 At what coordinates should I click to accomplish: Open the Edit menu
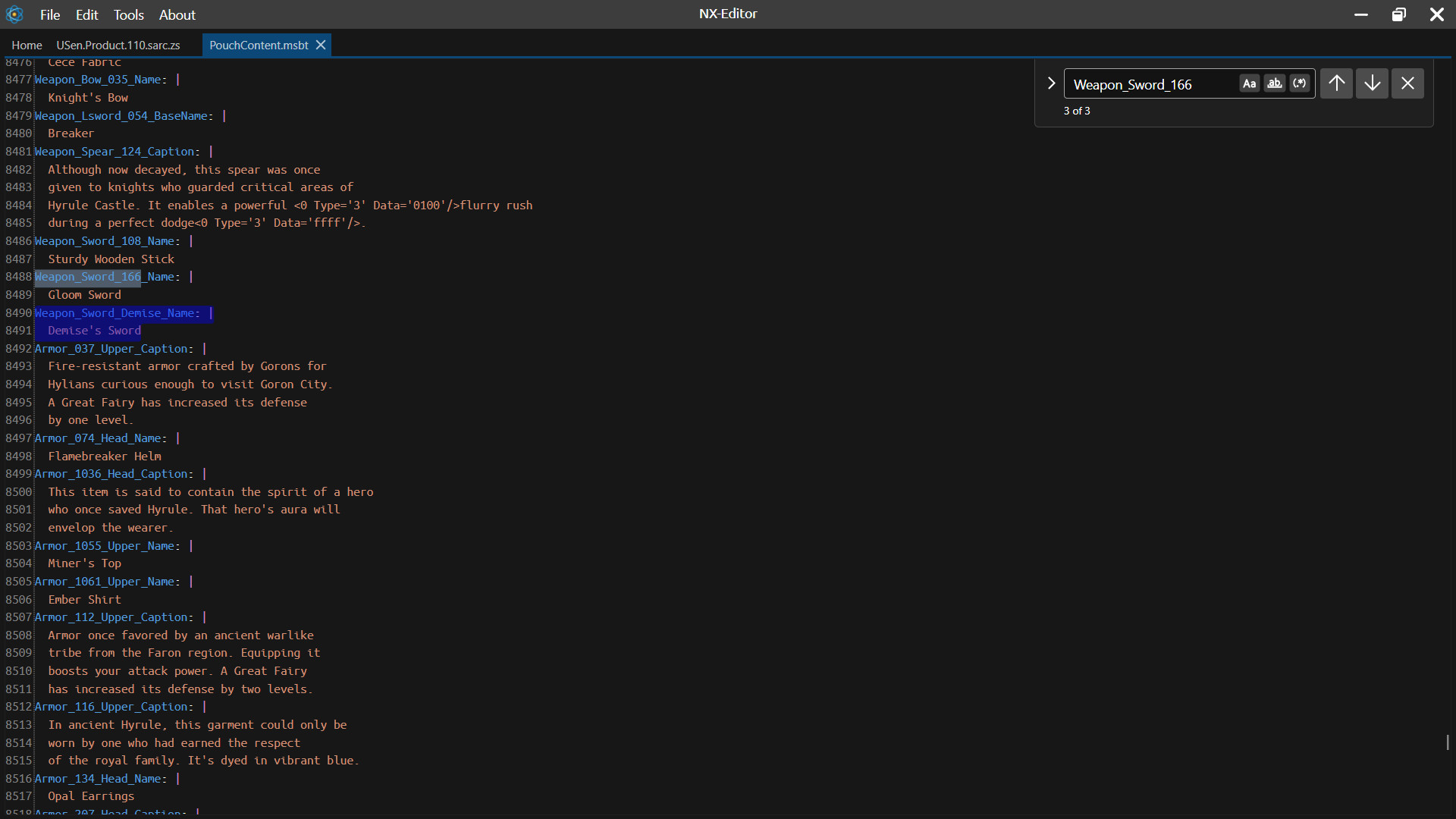[x=86, y=14]
